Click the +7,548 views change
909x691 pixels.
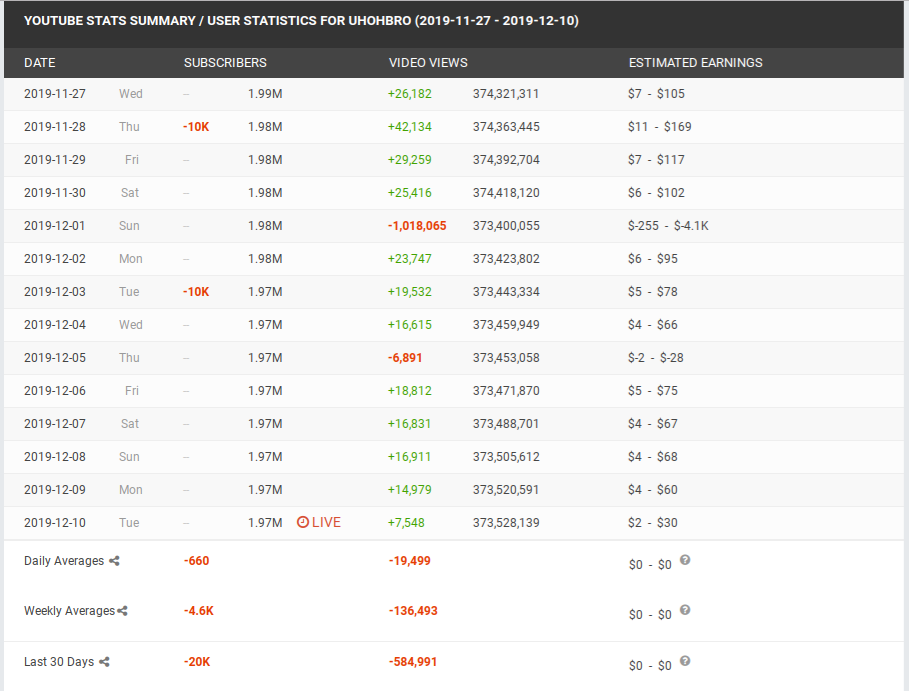pyautogui.click(x=406, y=523)
